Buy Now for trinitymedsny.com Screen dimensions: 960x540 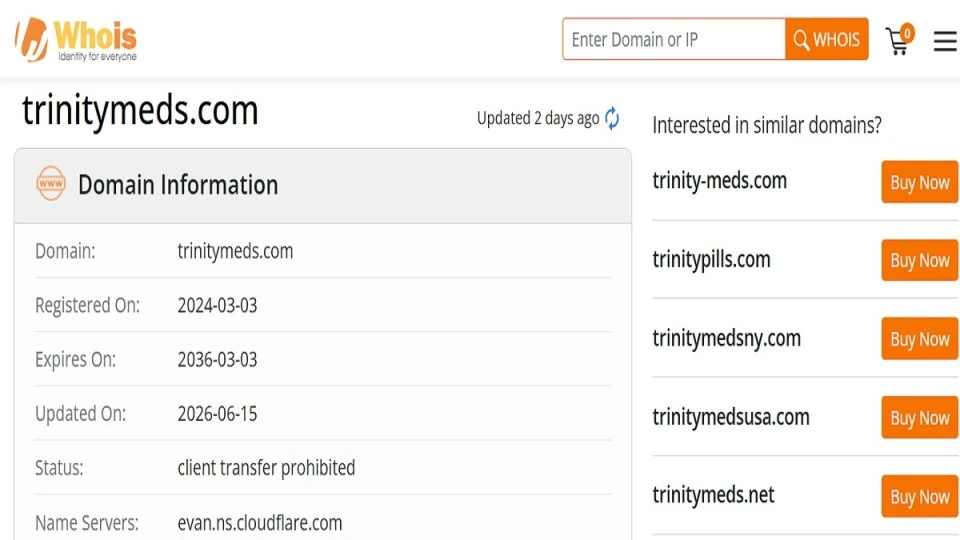(x=920, y=339)
